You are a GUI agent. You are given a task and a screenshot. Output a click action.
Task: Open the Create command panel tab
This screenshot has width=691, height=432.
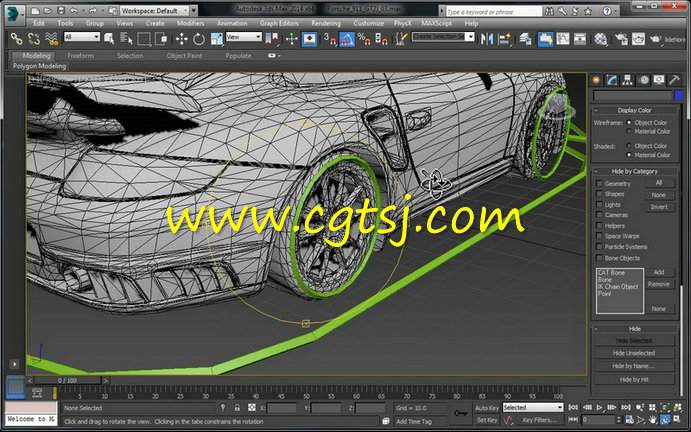[x=596, y=80]
